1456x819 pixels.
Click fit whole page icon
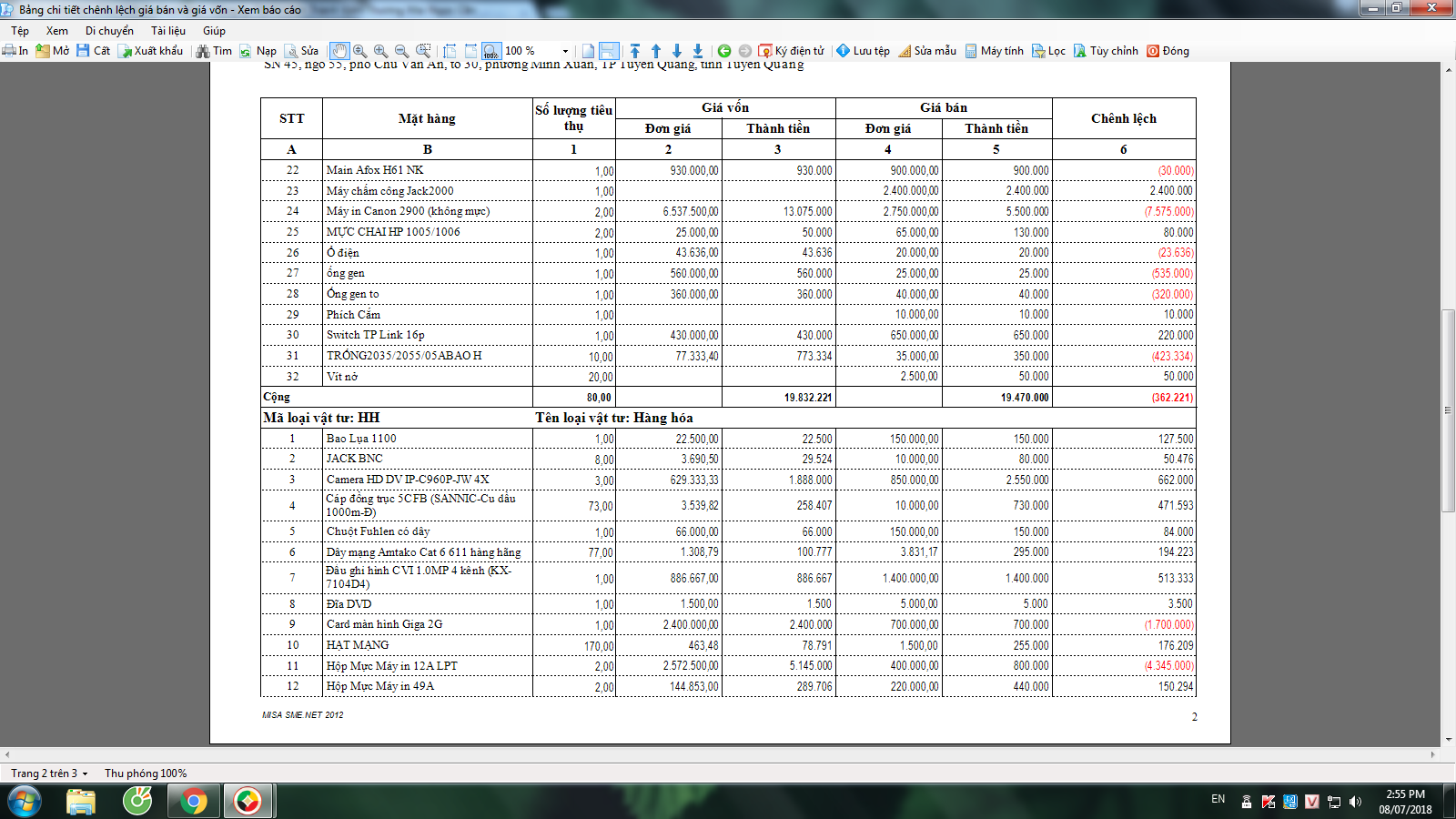[470, 51]
